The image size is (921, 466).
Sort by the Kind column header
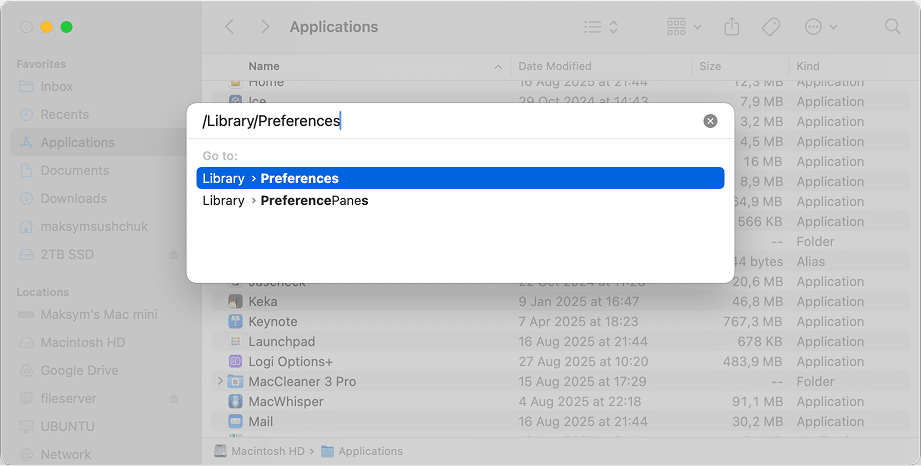808,66
